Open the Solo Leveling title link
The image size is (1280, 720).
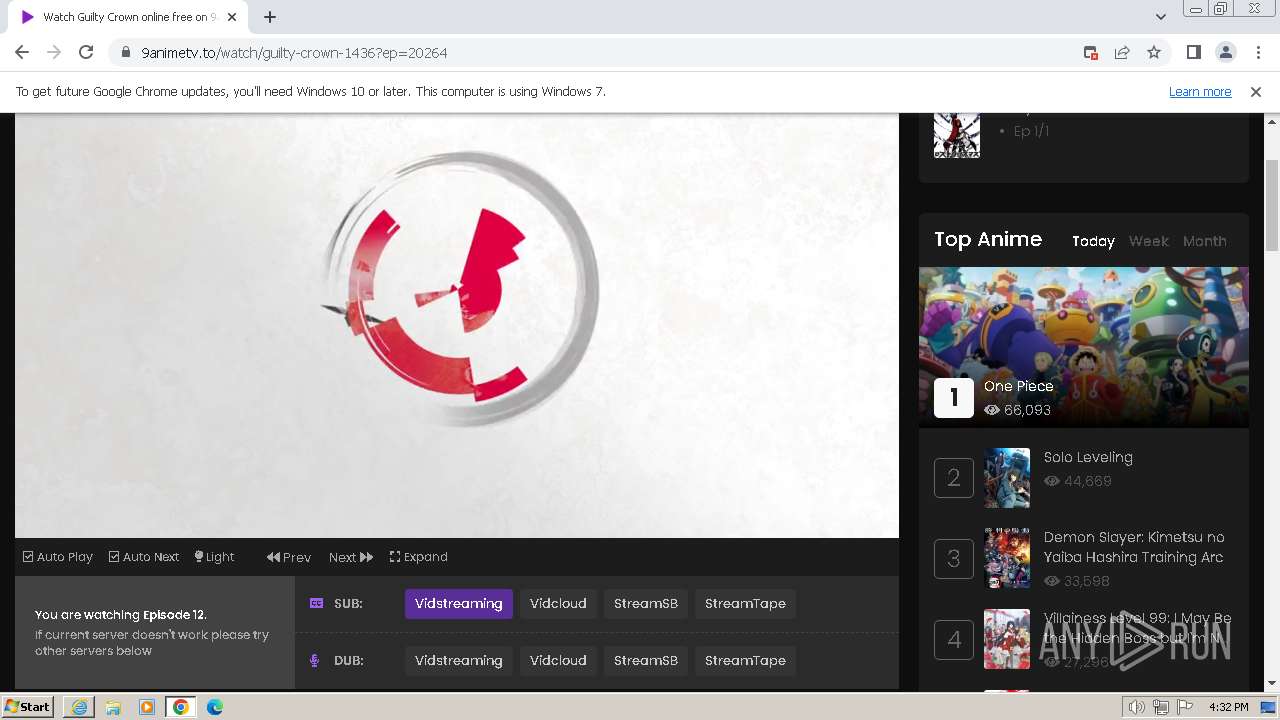1088,457
